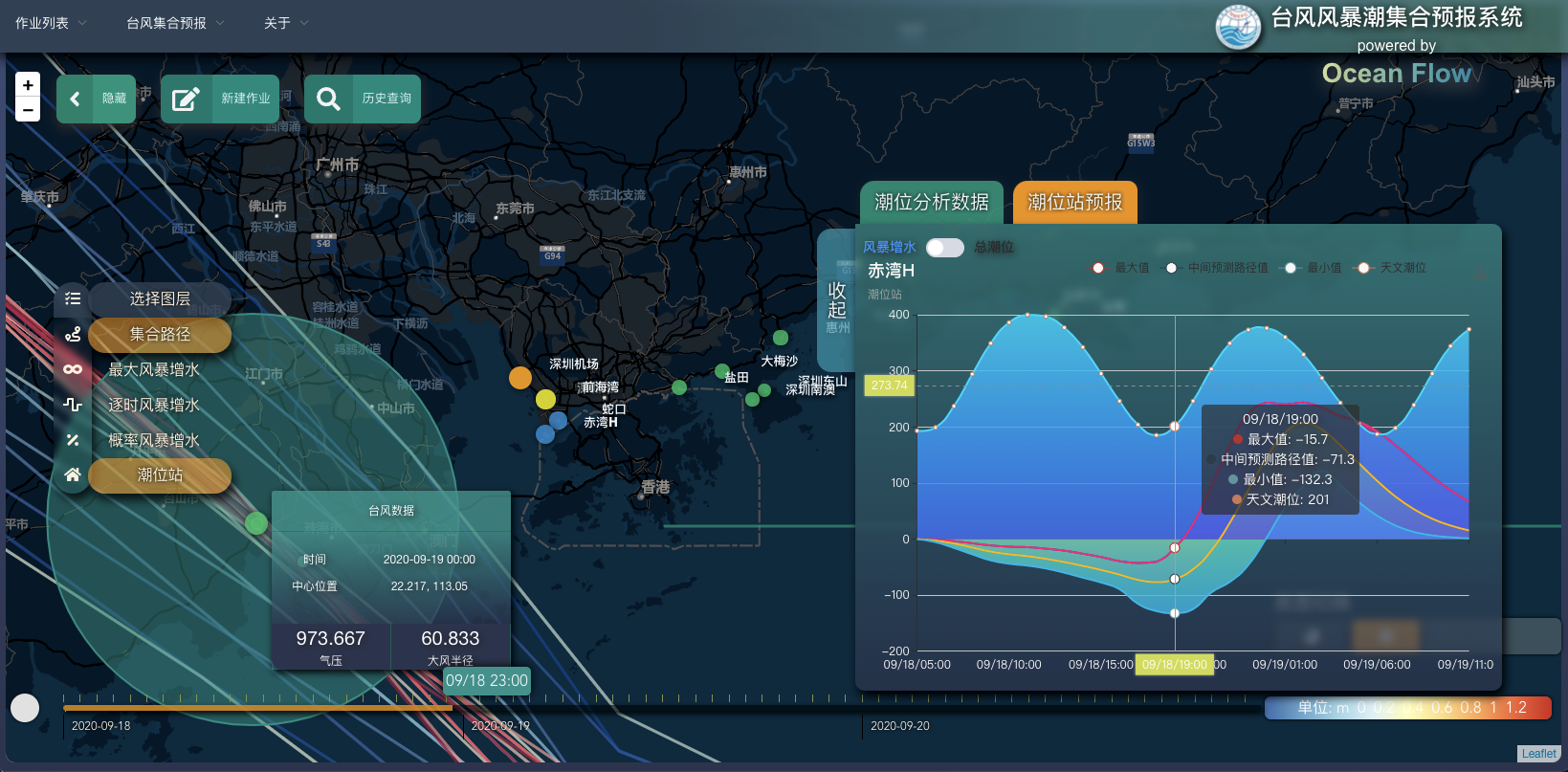Toggle 风暴增水 / 总潮位 switch

click(x=944, y=248)
